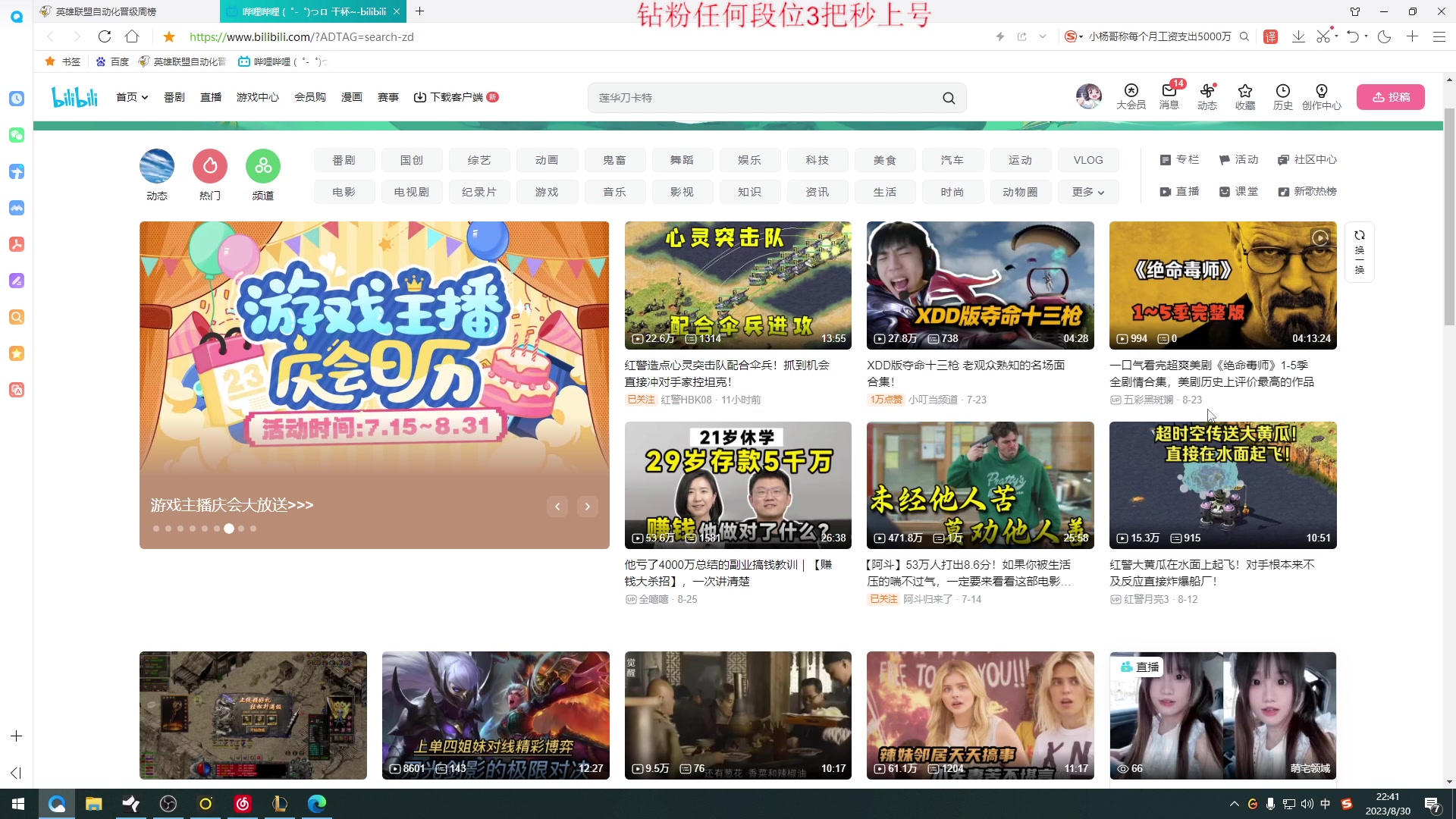Image resolution: width=1456 pixels, height=819 pixels.
Task: Select the last banner carousel dot
Action: tap(253, 529)
